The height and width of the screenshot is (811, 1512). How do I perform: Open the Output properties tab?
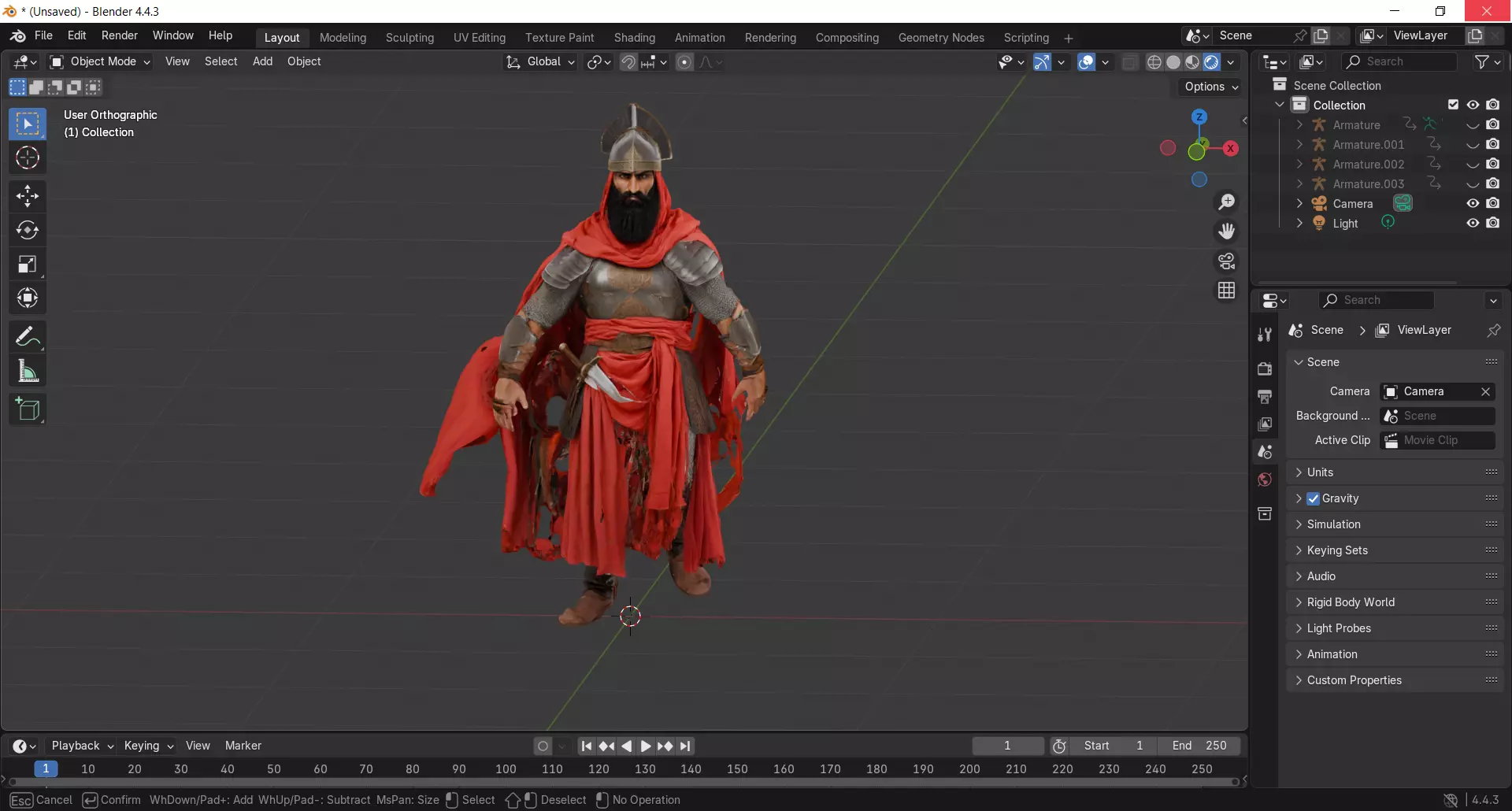click(x=1265, y=396)
